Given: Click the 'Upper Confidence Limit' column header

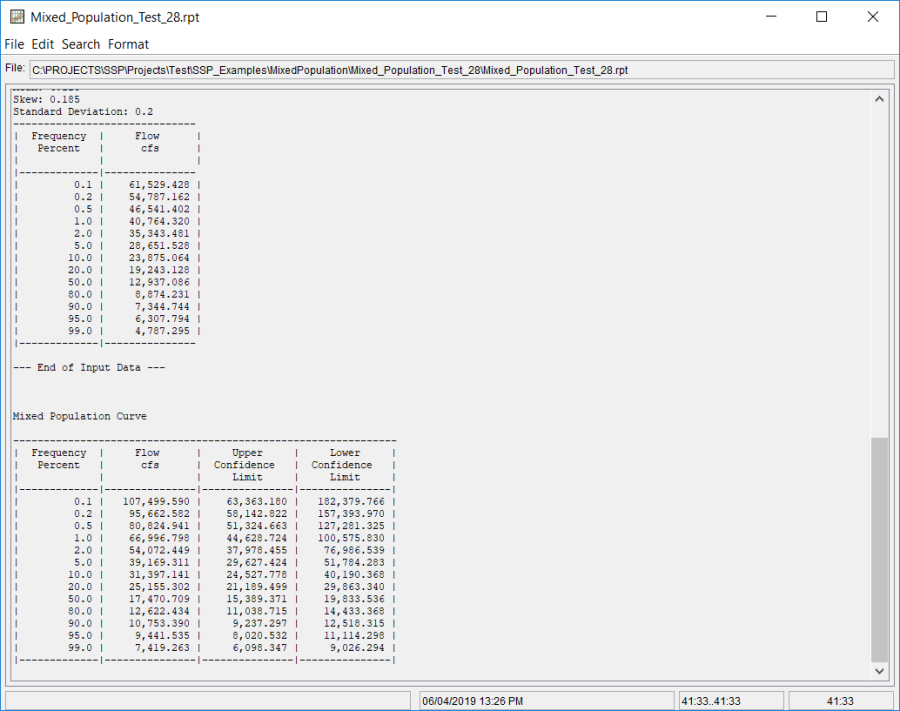Looking at the screenshot, I should click(x=245, y=465).
